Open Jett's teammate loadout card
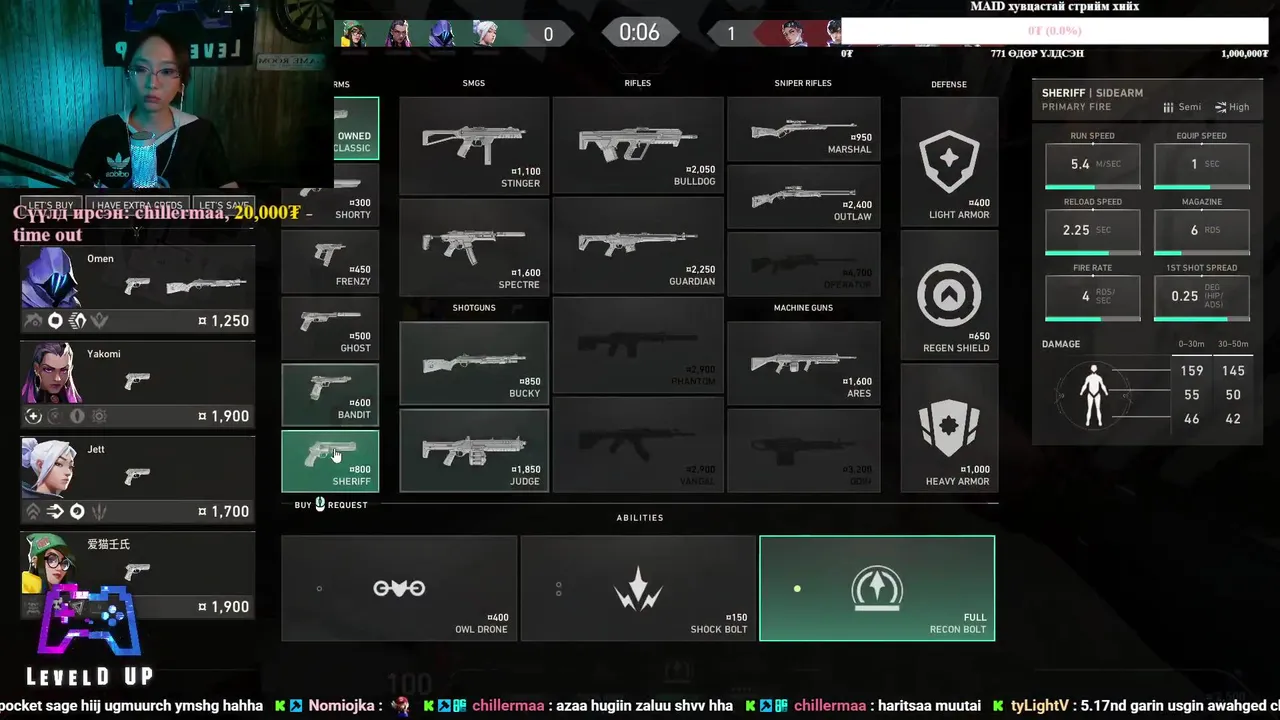The width and height of the screenshot is (1280, 720). click(138, 481)
